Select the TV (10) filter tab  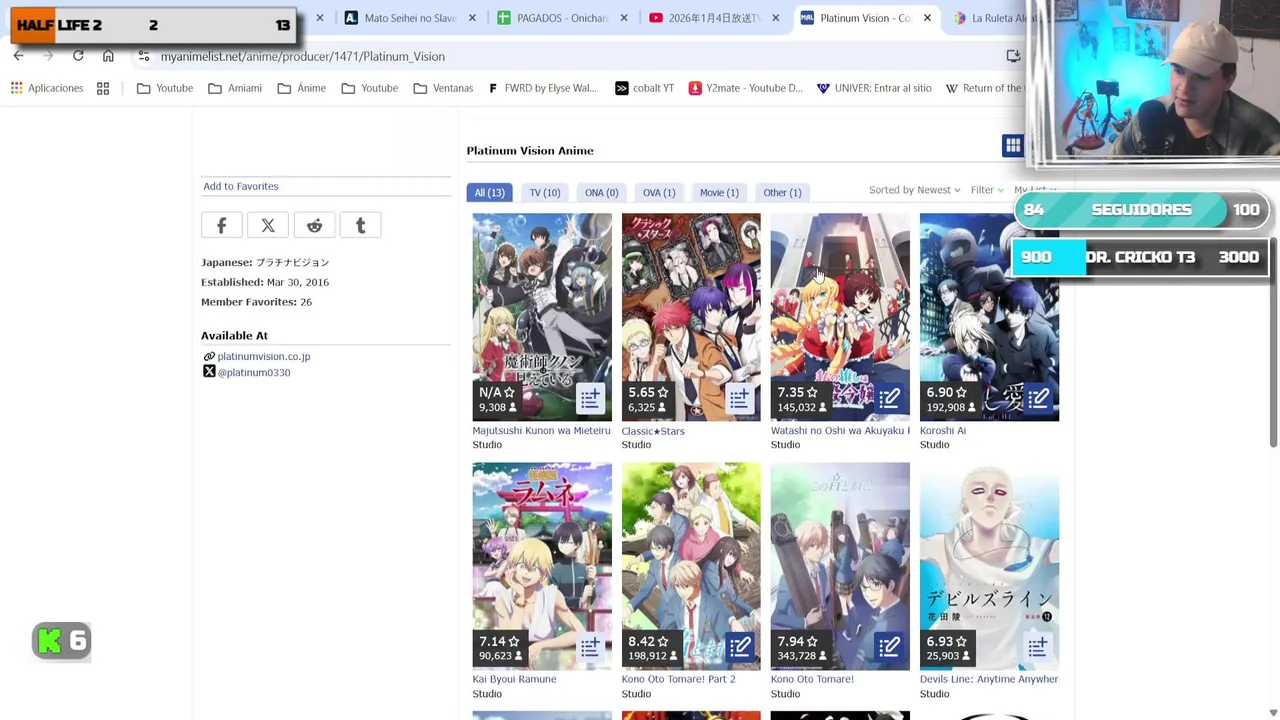click(545, 192)
